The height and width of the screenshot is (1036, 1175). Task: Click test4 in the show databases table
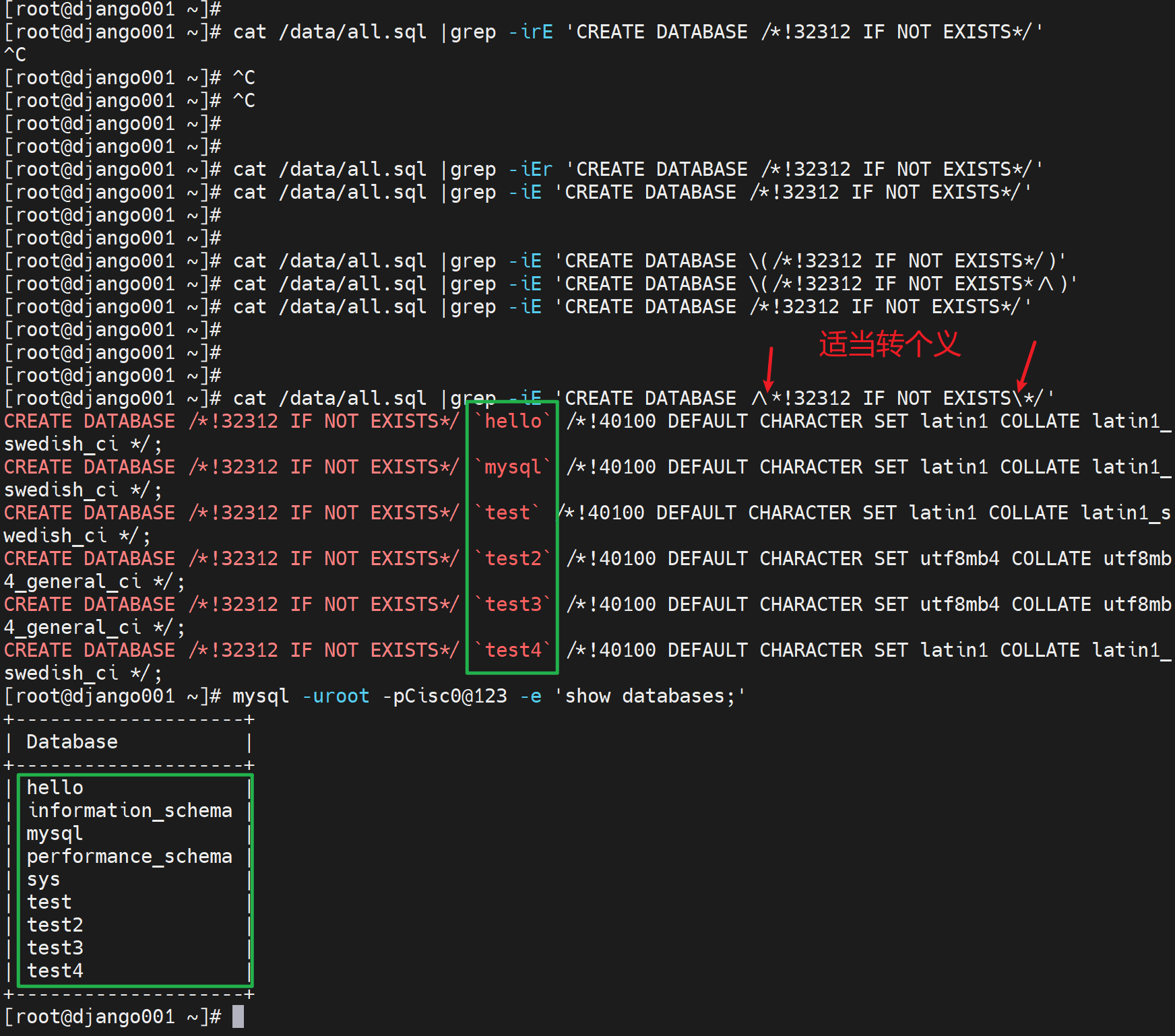[55, 971]
